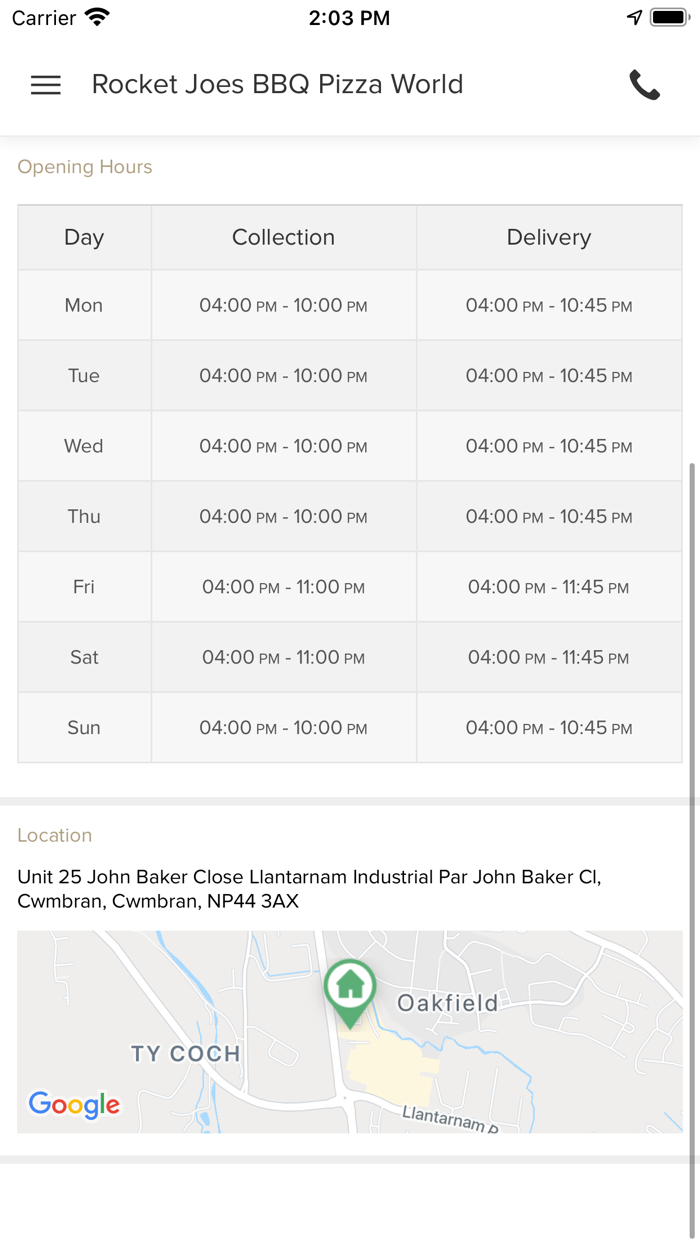Viewport: 700px width, 1244px height.
Task: Tap the Opening Hours section heading
Action: (85, 167)
